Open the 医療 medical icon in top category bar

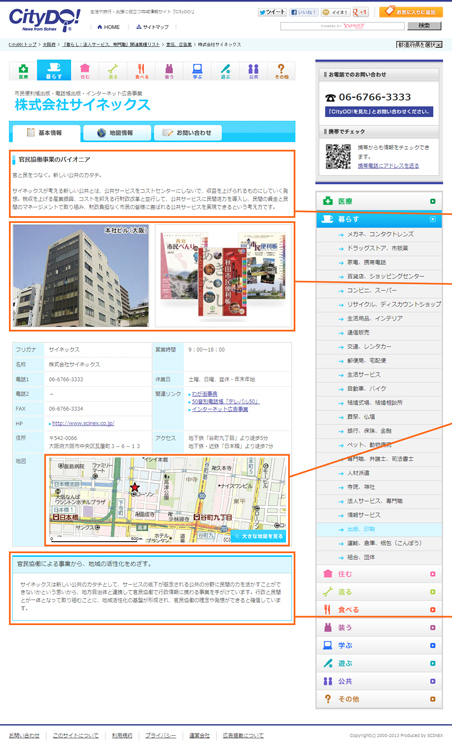coord(23,71)
